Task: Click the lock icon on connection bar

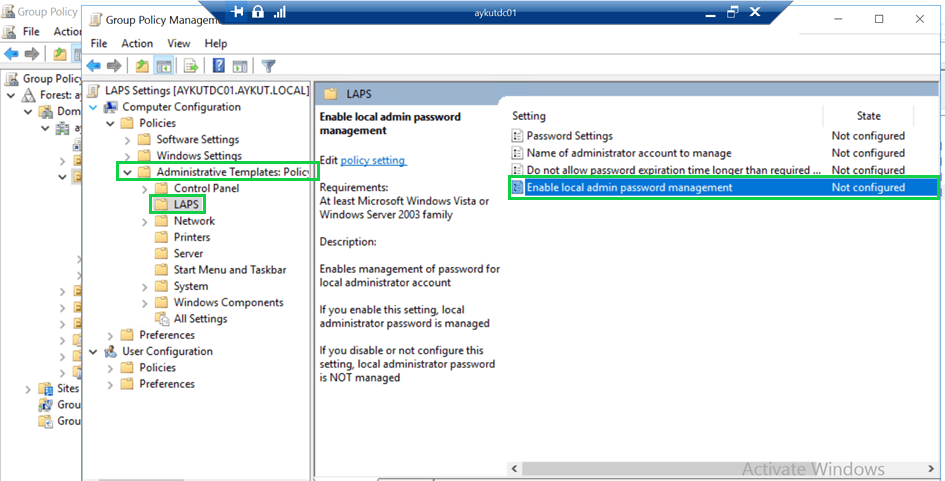Action: [258, 12]
